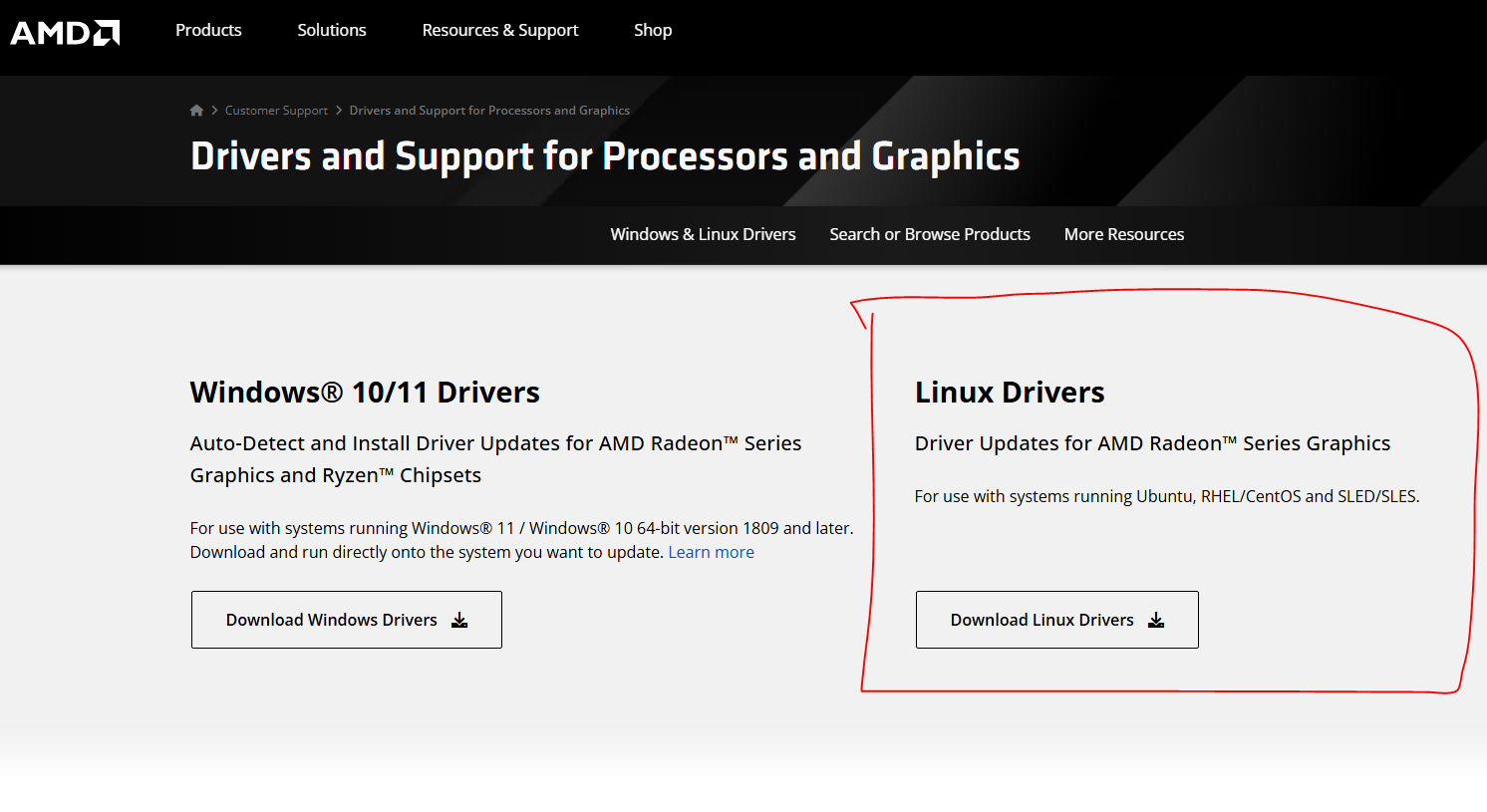Click download arrow icon on Linux Drivers button
Viewport: 1487px width, 812px height.
click(1156, 620)
